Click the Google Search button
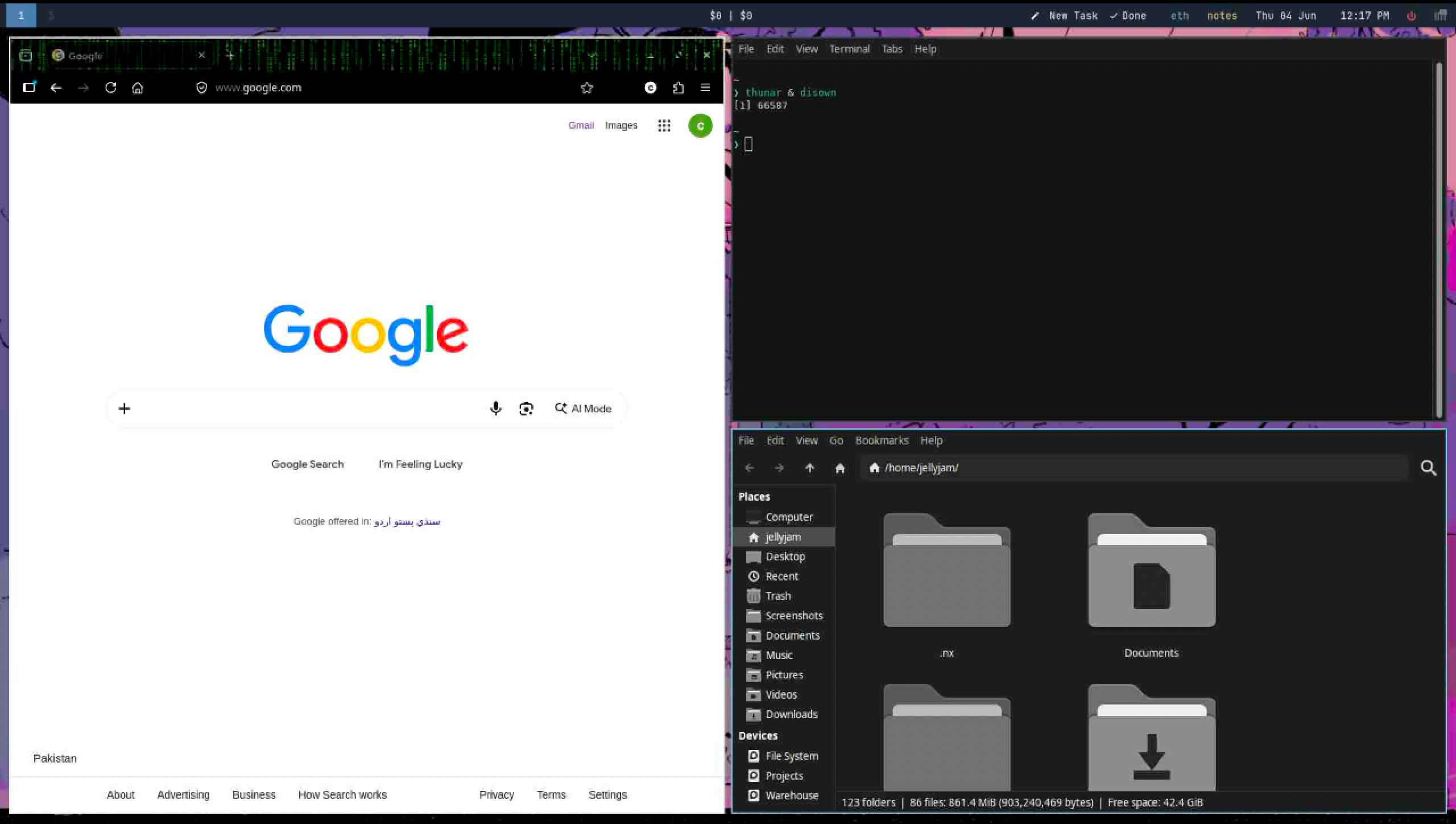1456x824 pixels. (307, 464)
